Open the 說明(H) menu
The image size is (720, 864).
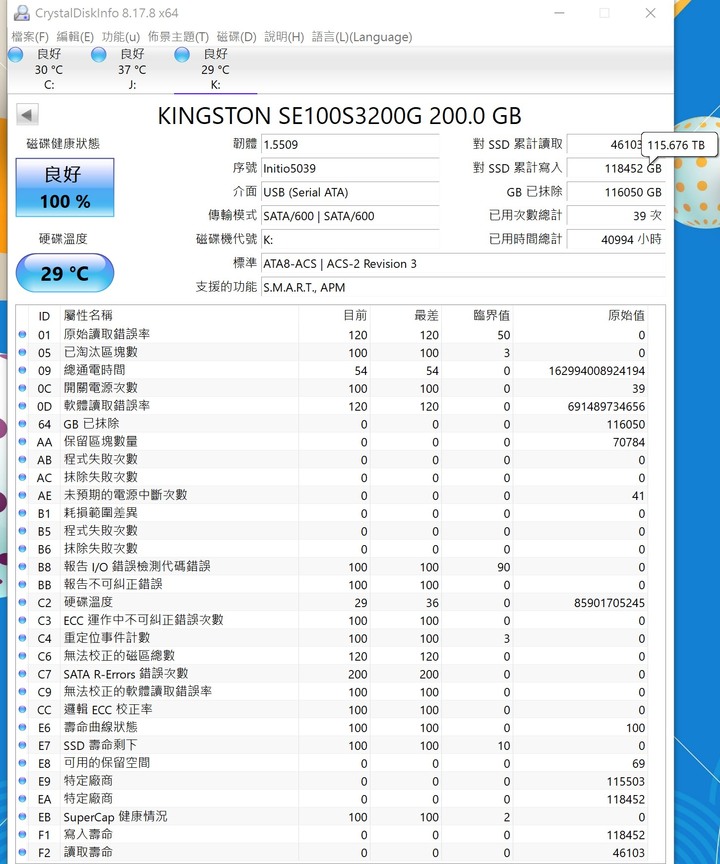(x=284, y=37)
